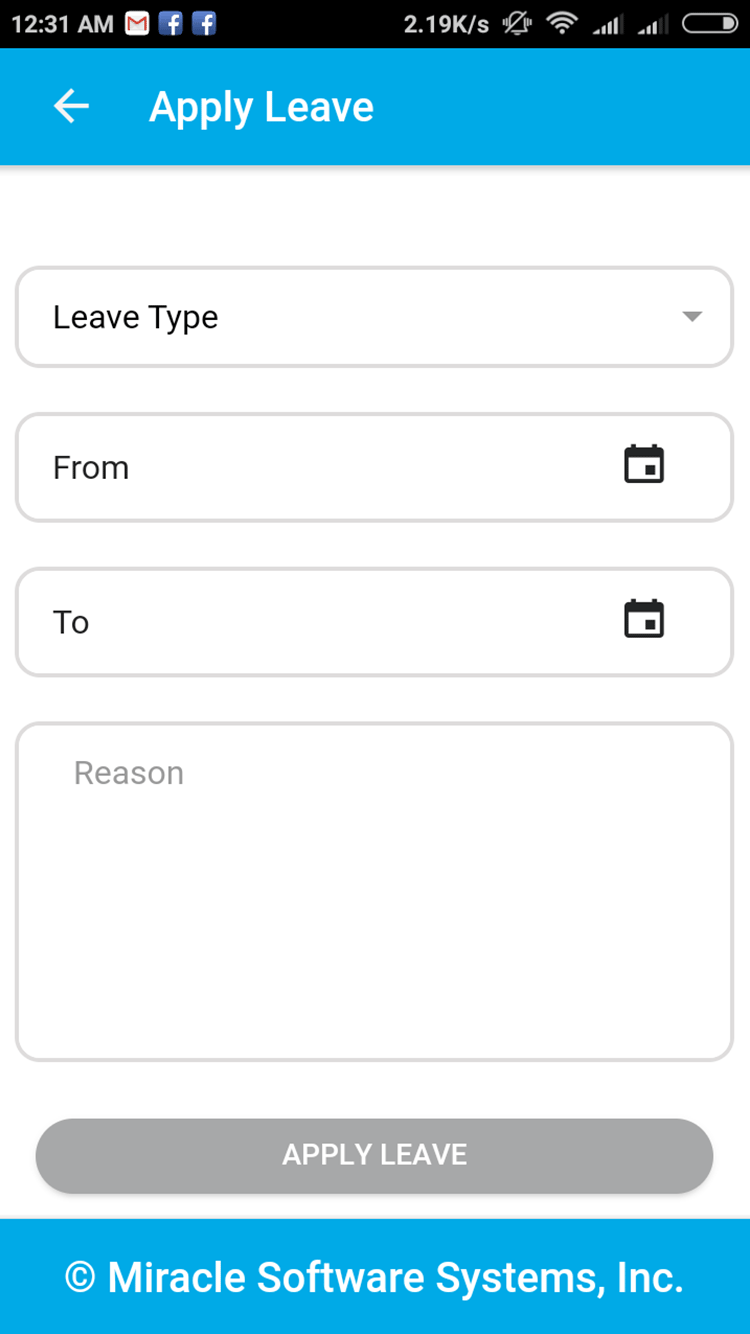
Task: Expand the Leave Type dropdown arrow
Action: 691,316
